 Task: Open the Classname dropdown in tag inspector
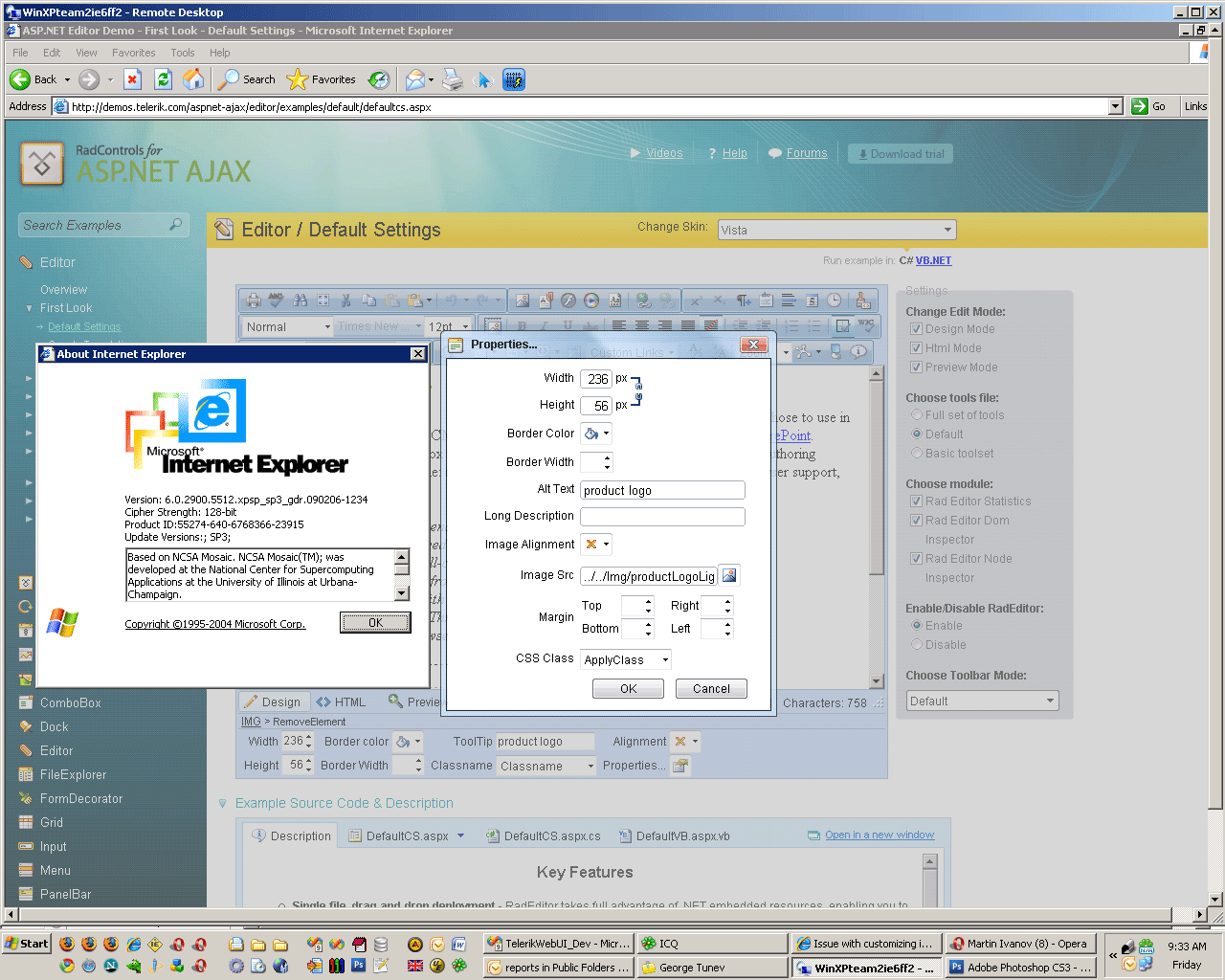click(x=546, y=766)
